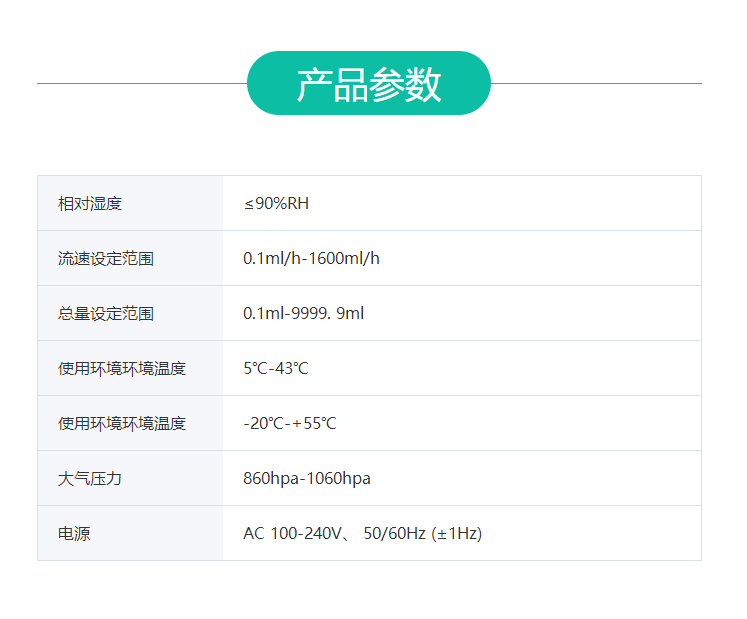The image size is (747, 619).
Task: Click the divider line left of 产品参数
Action: tap(142, 83)
